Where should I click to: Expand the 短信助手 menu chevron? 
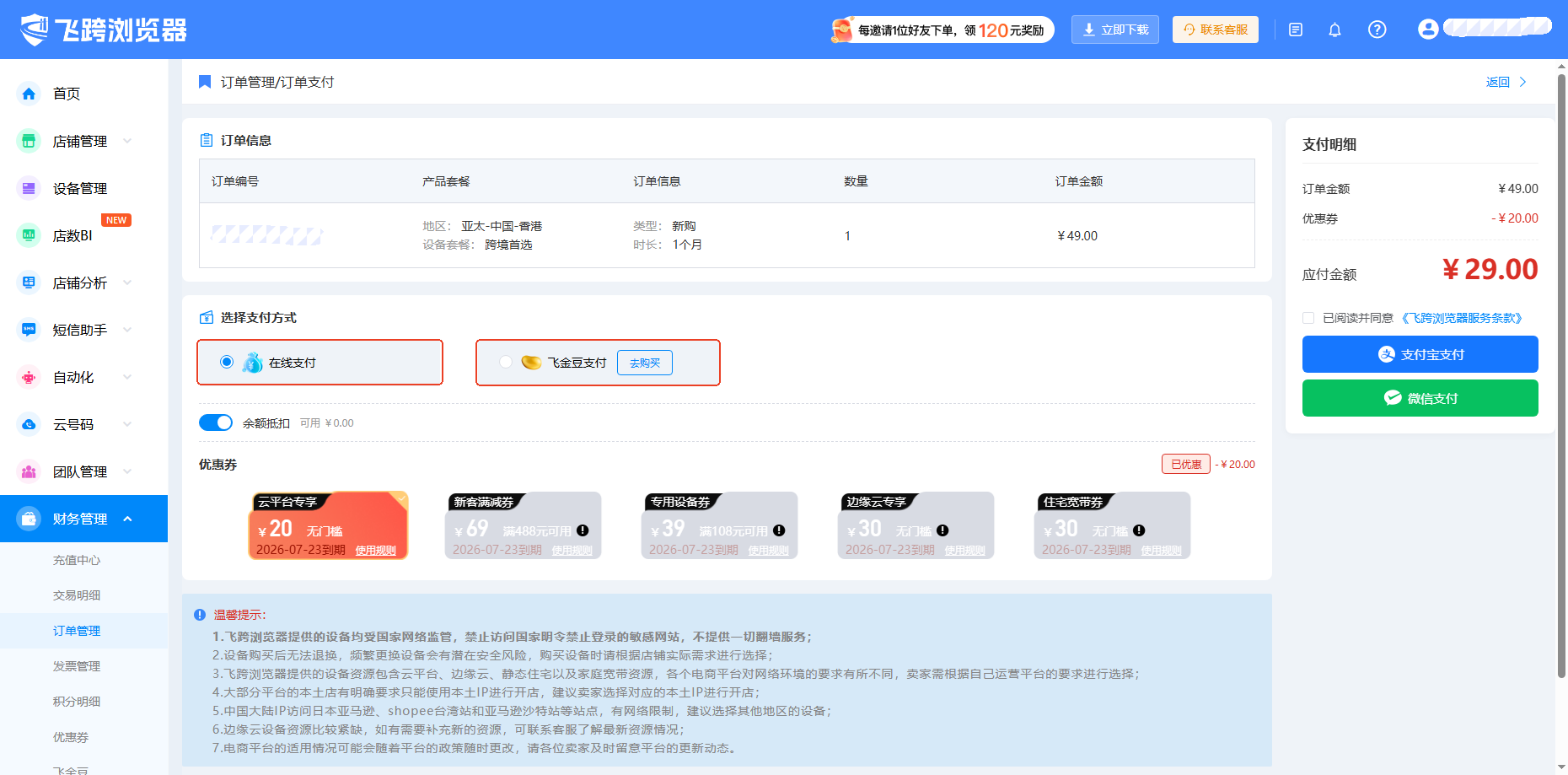click(127, 330)
